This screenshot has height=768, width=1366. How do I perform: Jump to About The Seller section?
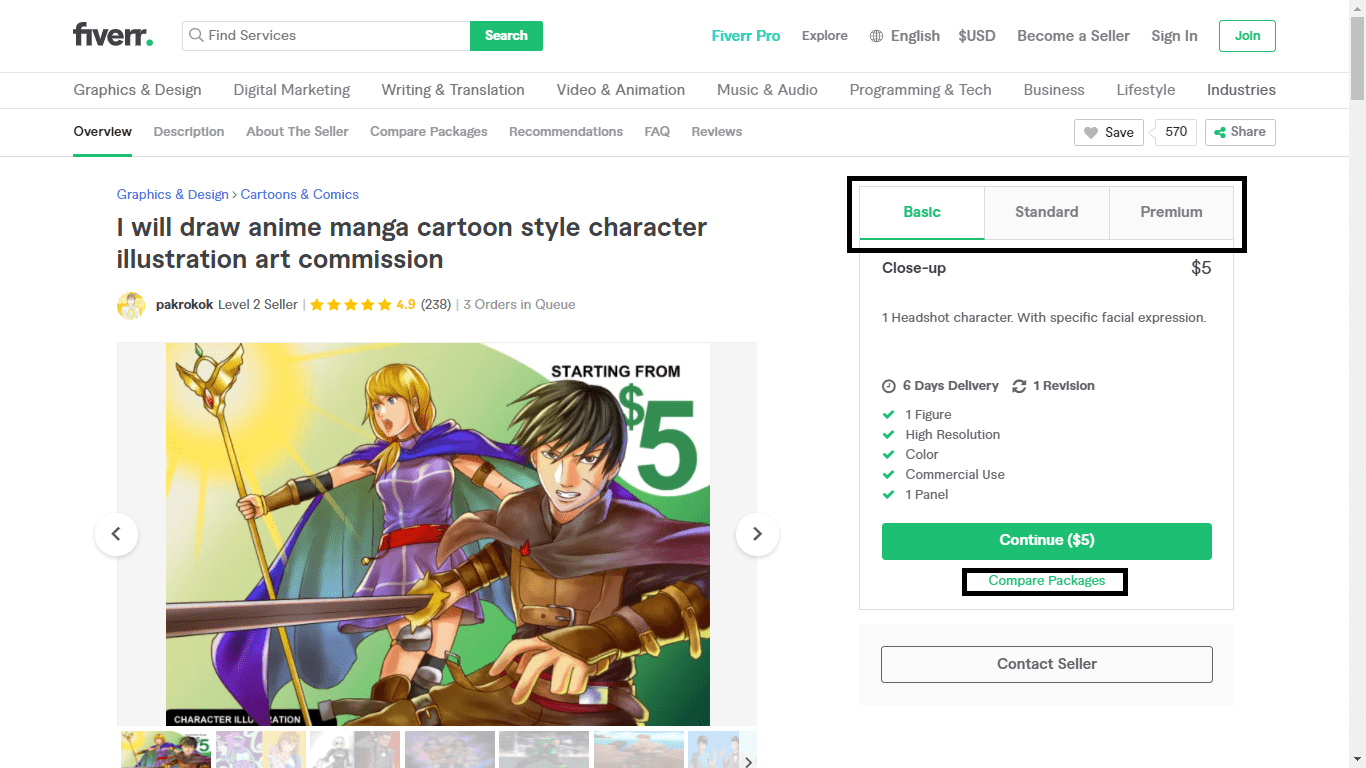(x=297, y=132)
